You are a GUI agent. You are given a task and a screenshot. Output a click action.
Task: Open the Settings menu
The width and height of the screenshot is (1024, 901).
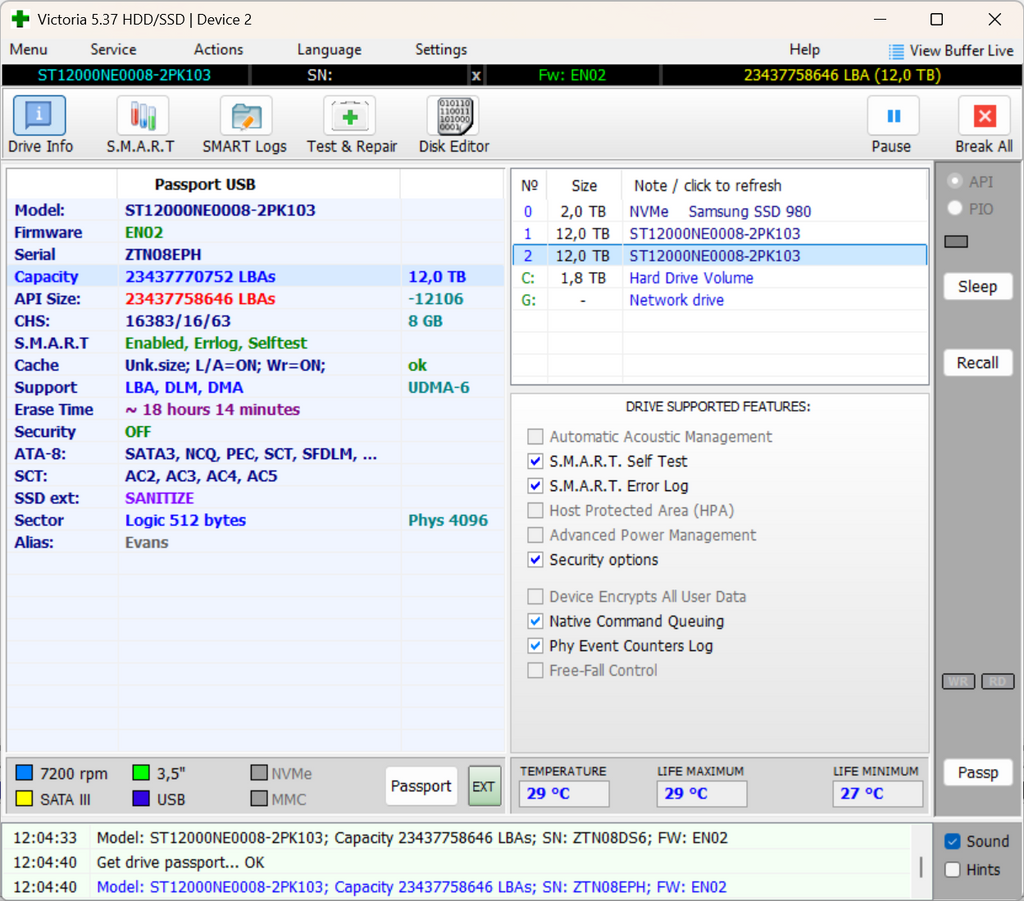(x=441, y=50)
